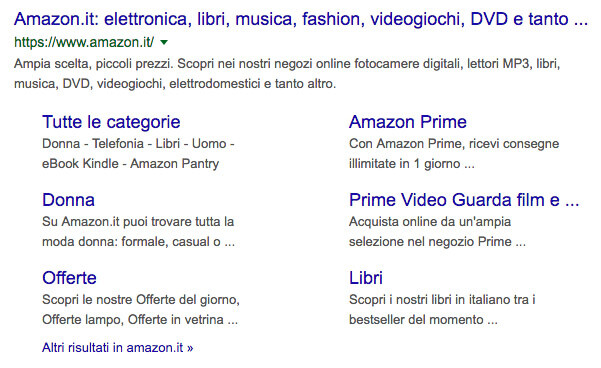Click the Uomo text in categories snippet

(x=209, y=144)
